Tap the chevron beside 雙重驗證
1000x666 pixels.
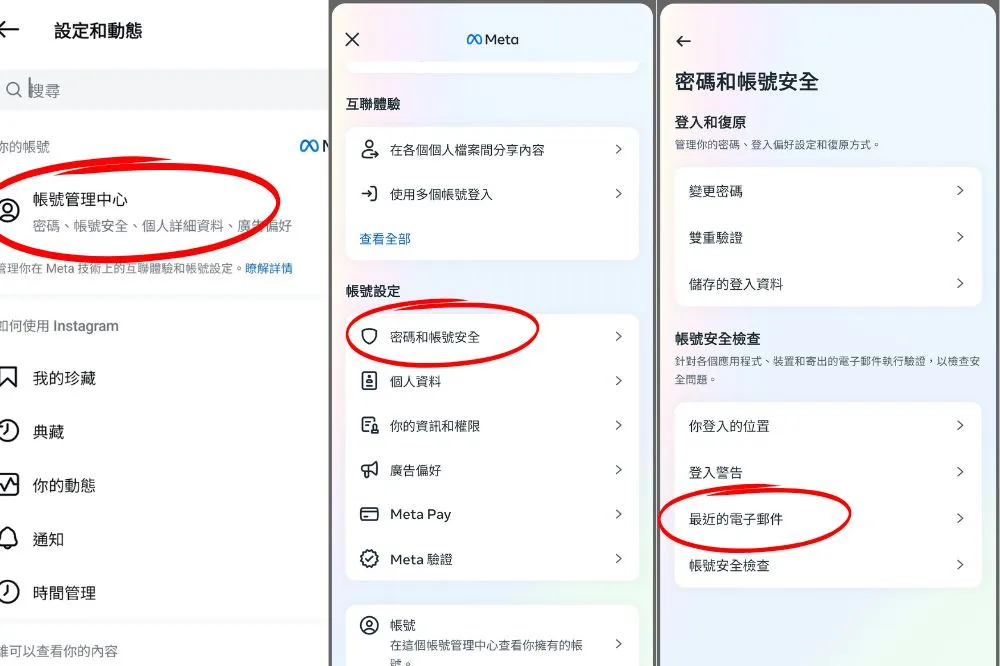(960, 237)
